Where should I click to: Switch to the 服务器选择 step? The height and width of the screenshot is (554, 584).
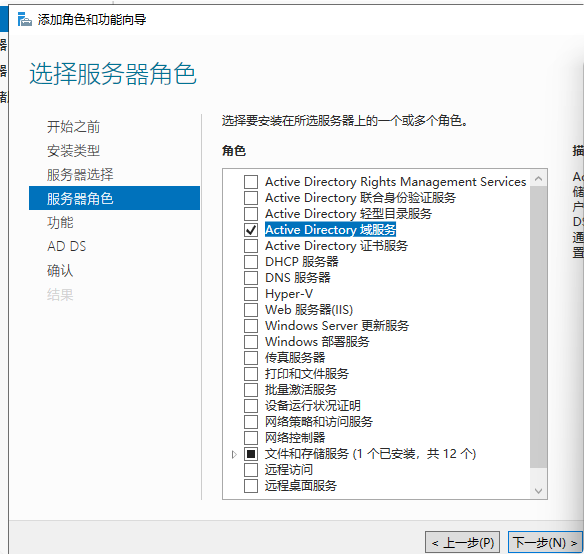(x=80, y=175)
